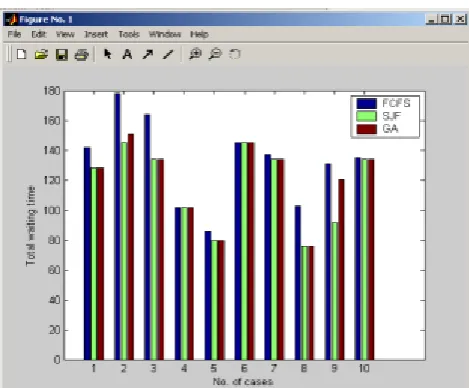Click the blue FCFS bar for case 8
The image size is (469, 388).
pyautogui.click(x=298, y=283)
